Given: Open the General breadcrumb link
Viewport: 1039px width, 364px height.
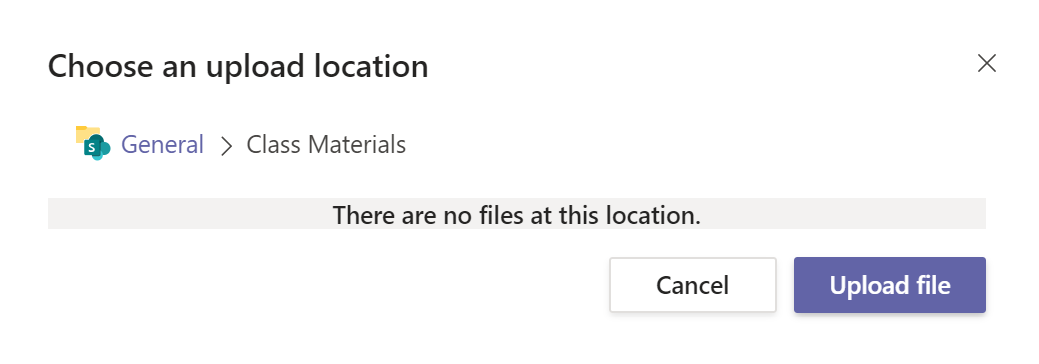Looking at the screenshot, I should [x=162, y=145].
